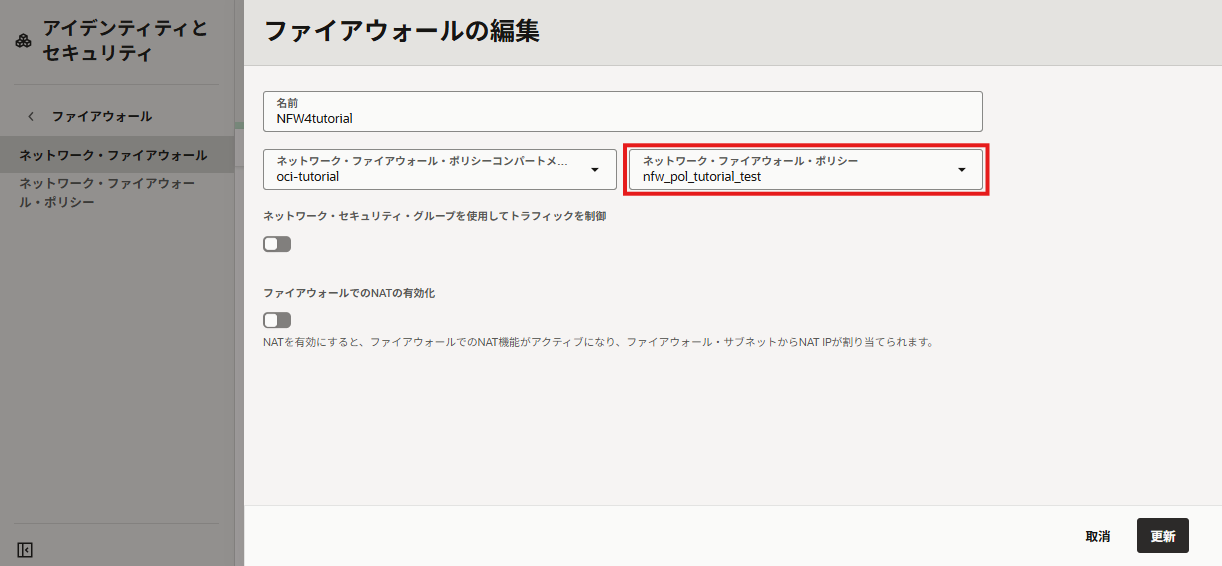Open ネットワーク・ファイアウォール・ポリシー in the sidebar
The width and height of the screenshot is (1222, 566).
(x=107, y=193)
